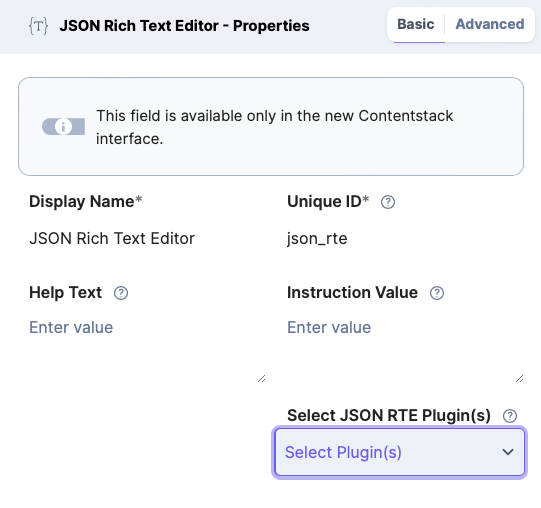Open the Select JSON RTE Plugin(s) help icon
Image resolution: width=541 pixels, height=508 pixels.
coord(510,416)
